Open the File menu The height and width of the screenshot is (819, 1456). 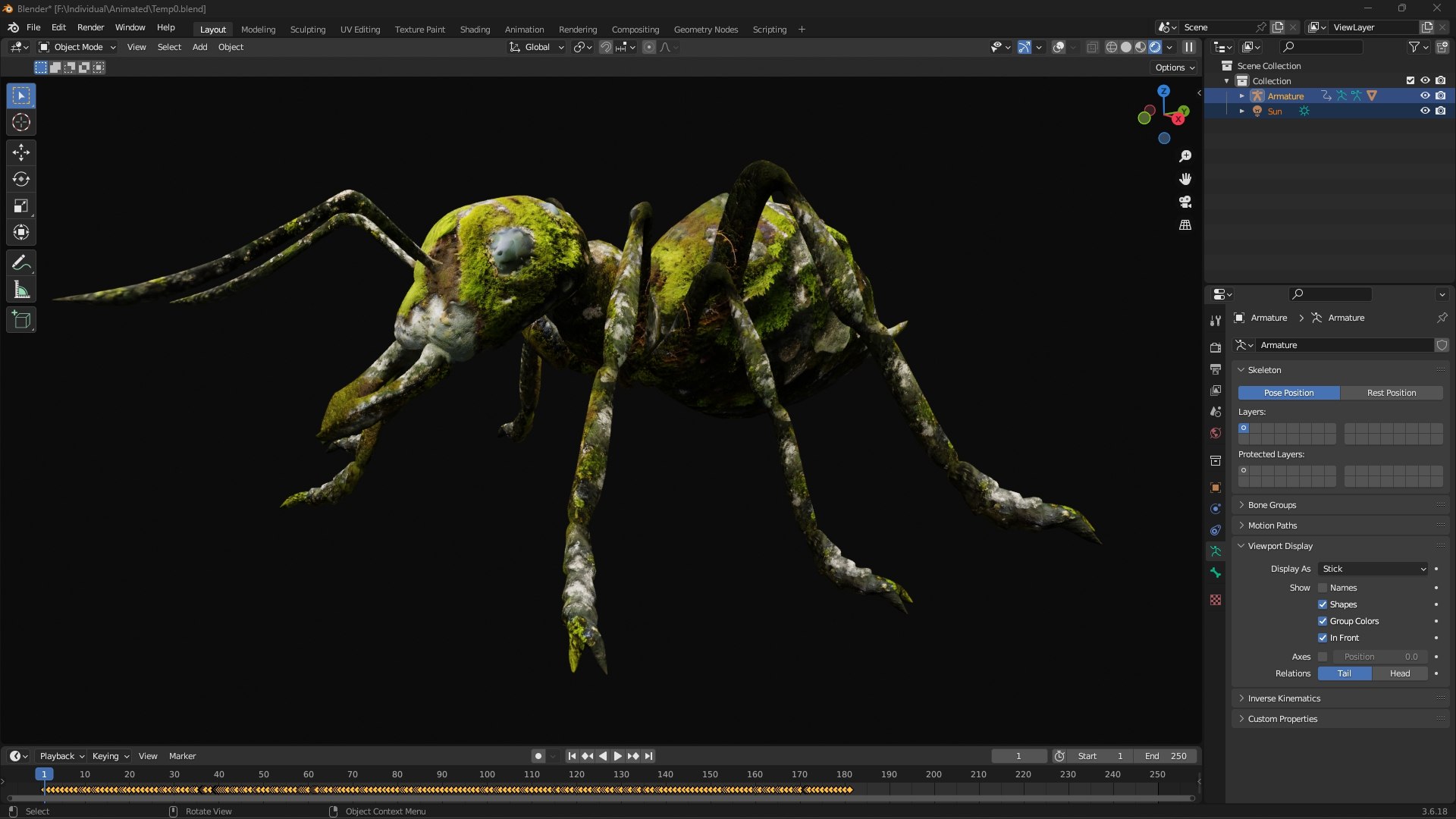(33, 27)
